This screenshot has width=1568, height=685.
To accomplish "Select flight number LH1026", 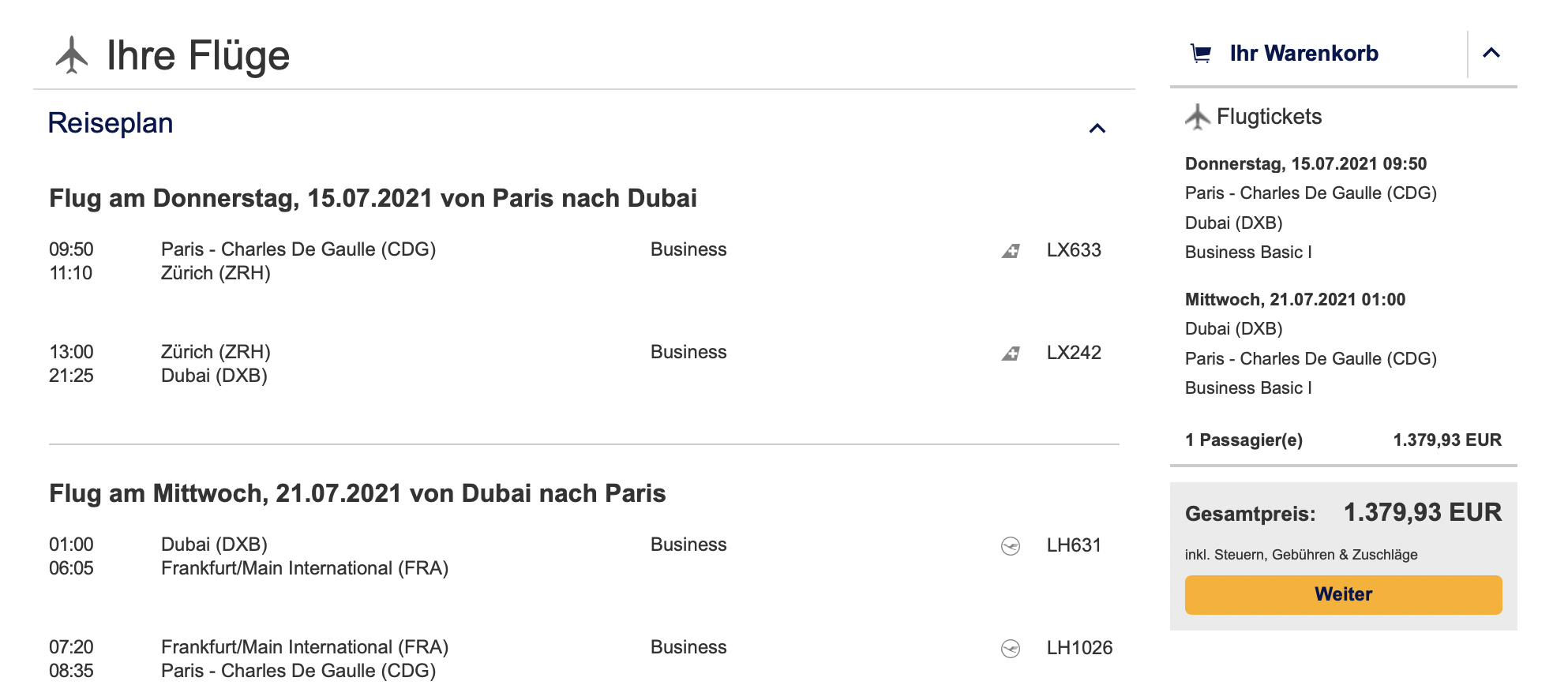I will [1079, 648].
